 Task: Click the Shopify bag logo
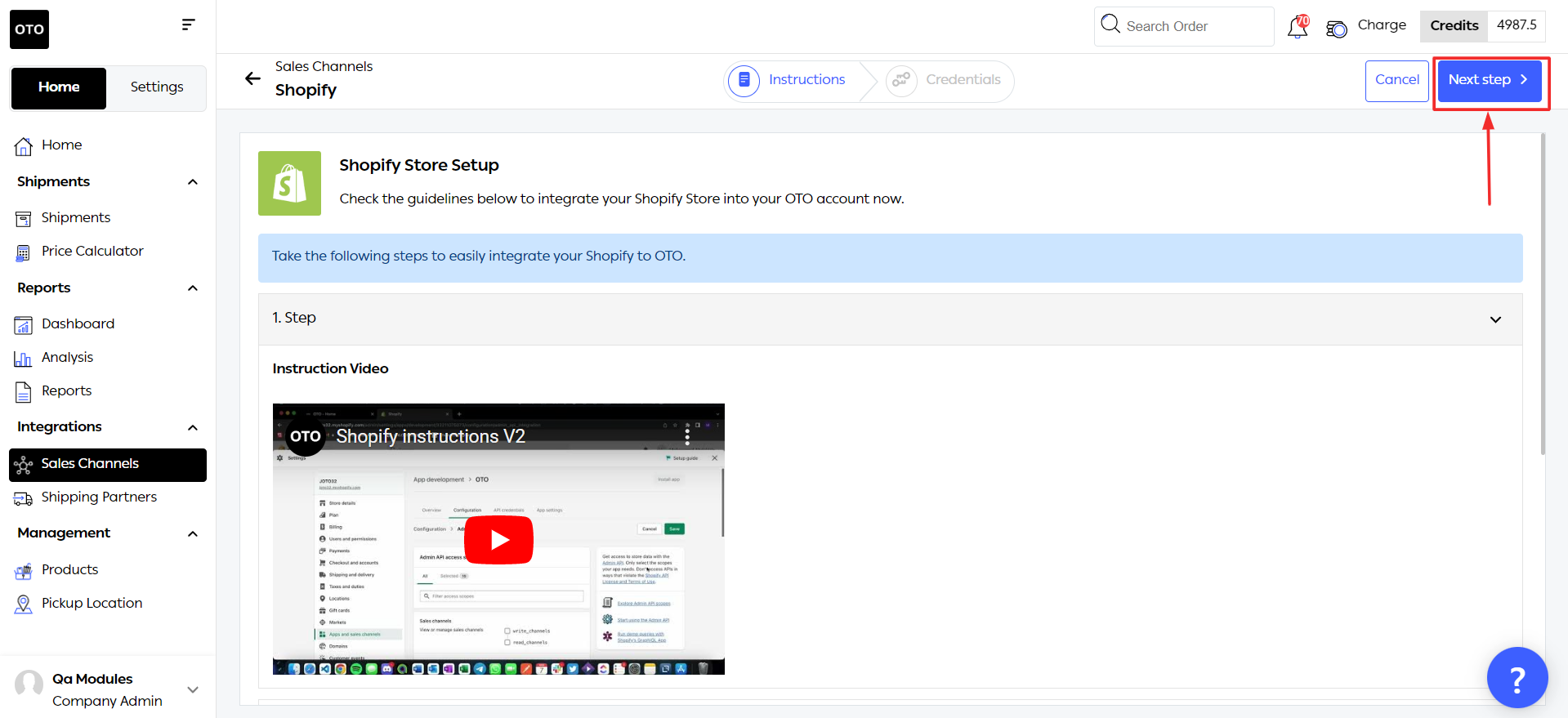coord(289,183)
